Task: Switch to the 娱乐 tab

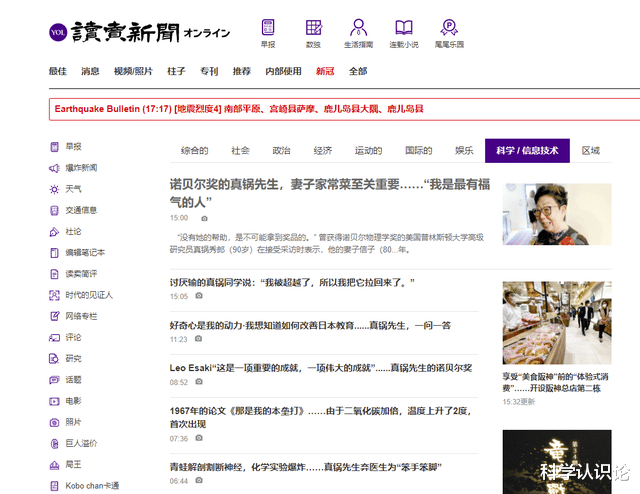Action: 464,151
